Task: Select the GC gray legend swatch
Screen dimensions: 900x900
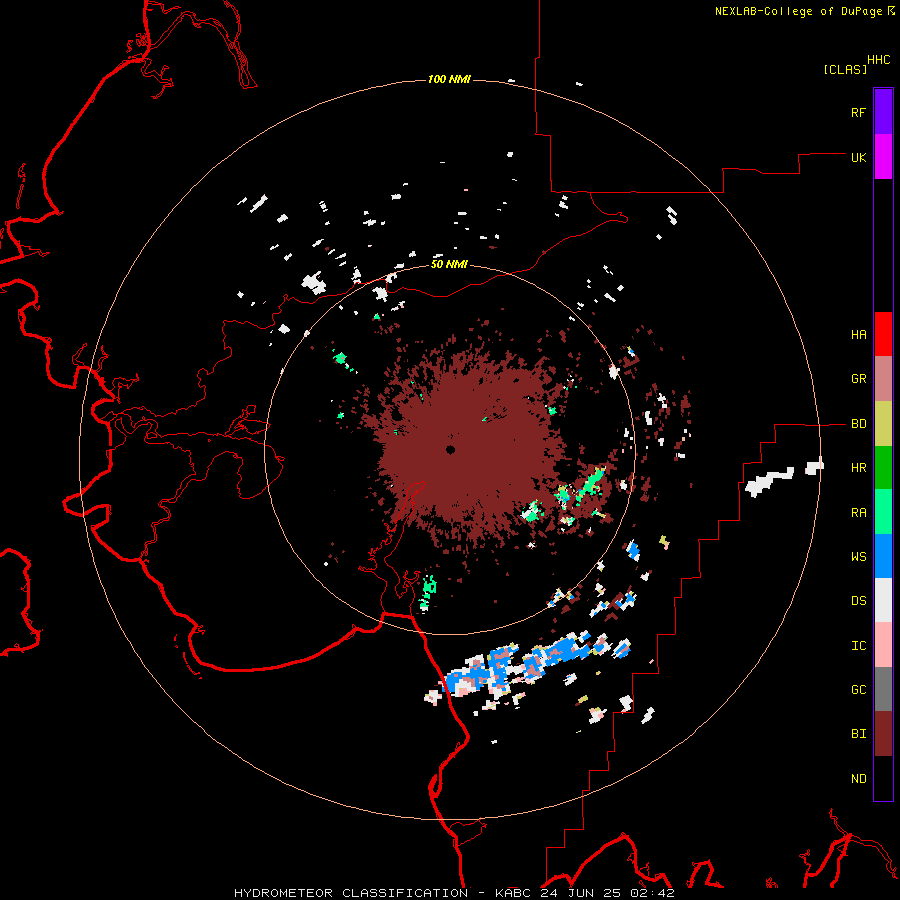Action: 883,689
